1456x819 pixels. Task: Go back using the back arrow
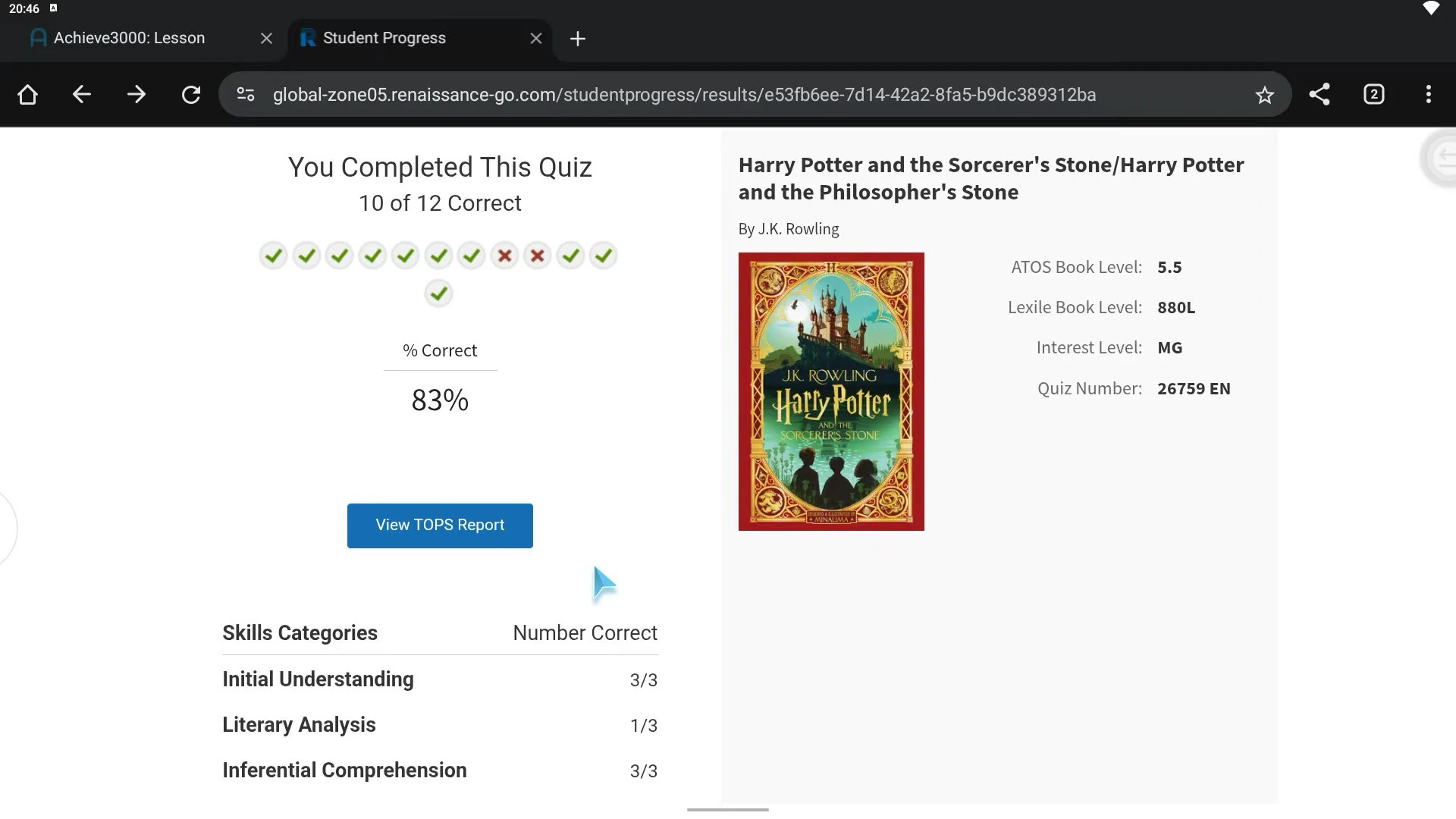[82, 95]
